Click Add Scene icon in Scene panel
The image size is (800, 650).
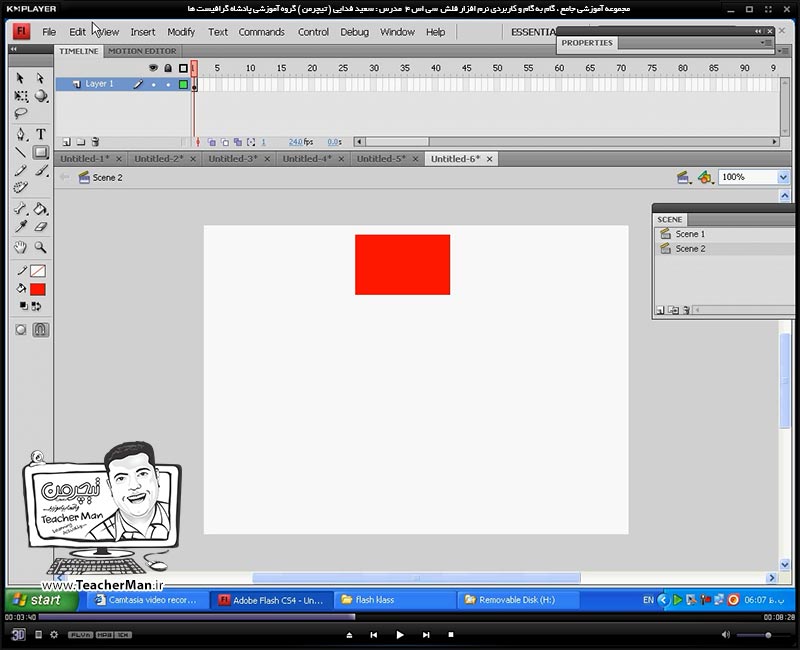pyautogui.click(x=660, y=310)
